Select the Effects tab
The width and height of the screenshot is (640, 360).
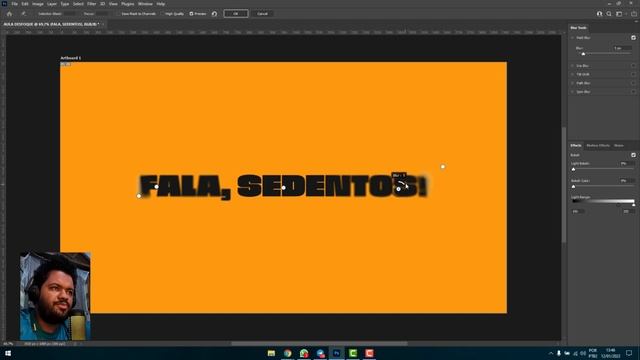[x=576, y=146]
